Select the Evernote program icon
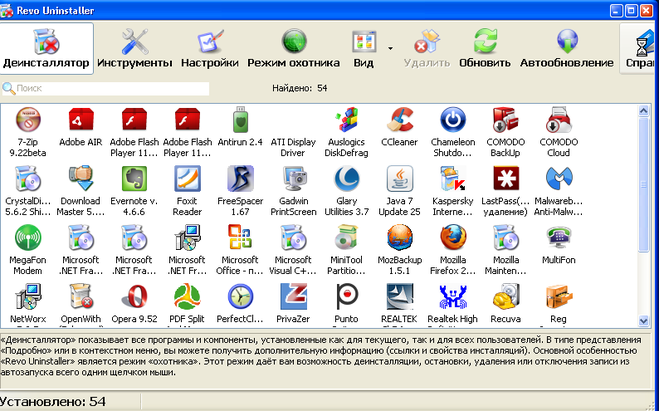Screen dimensions: 659x411 [133, 180]
